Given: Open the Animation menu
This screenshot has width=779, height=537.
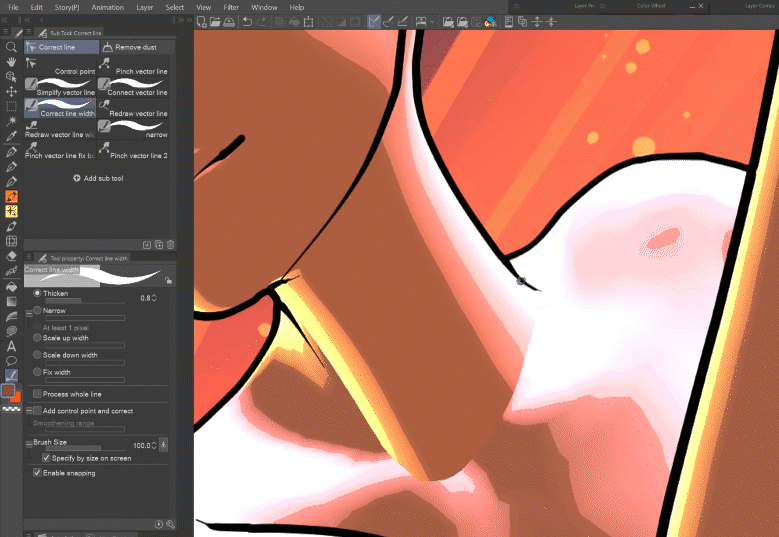Looking at the screenshot, I should pos(107,7).
